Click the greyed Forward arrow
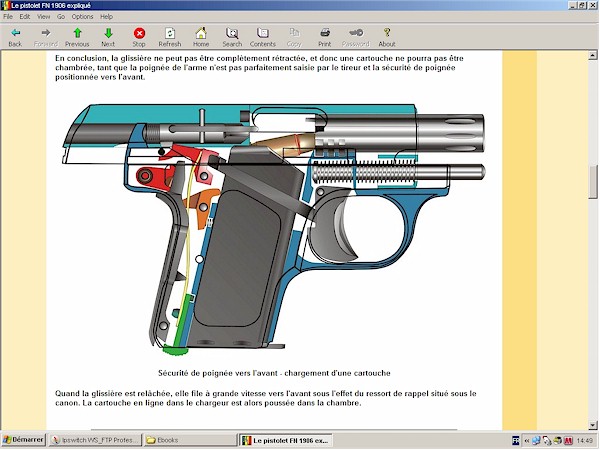The width and height of the screenshot is (600, 450). coord(46,37)
